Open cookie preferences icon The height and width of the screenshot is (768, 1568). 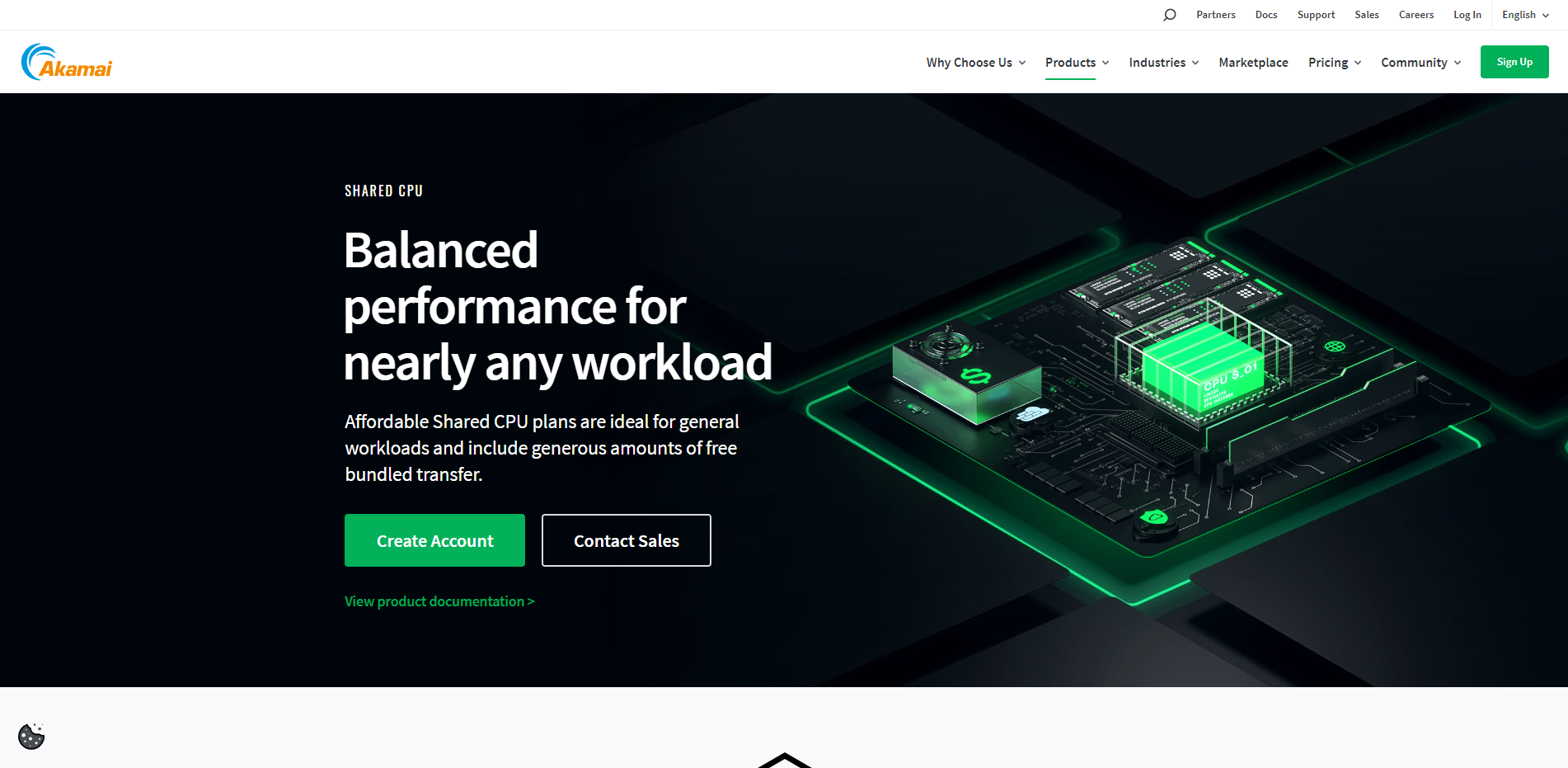click(x=31, y=736)
